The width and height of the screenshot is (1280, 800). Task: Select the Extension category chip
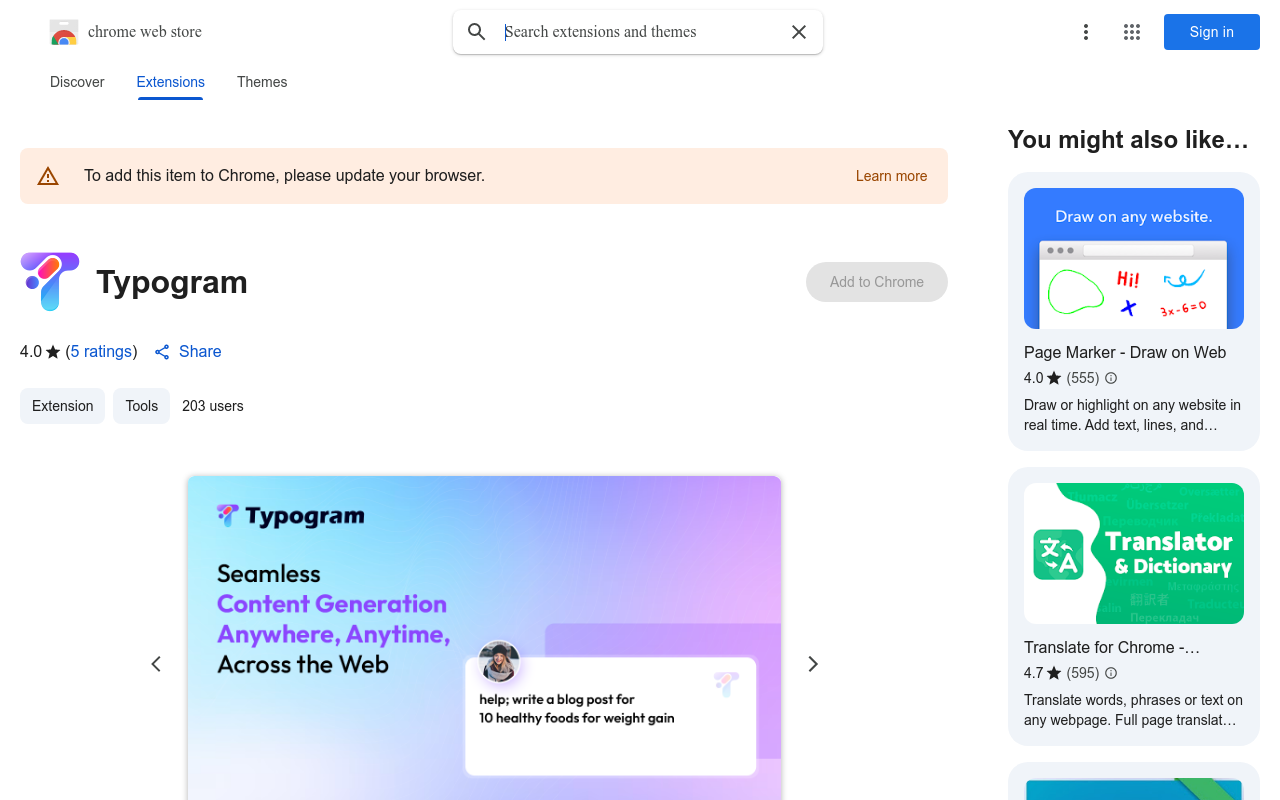pos(62,406)
